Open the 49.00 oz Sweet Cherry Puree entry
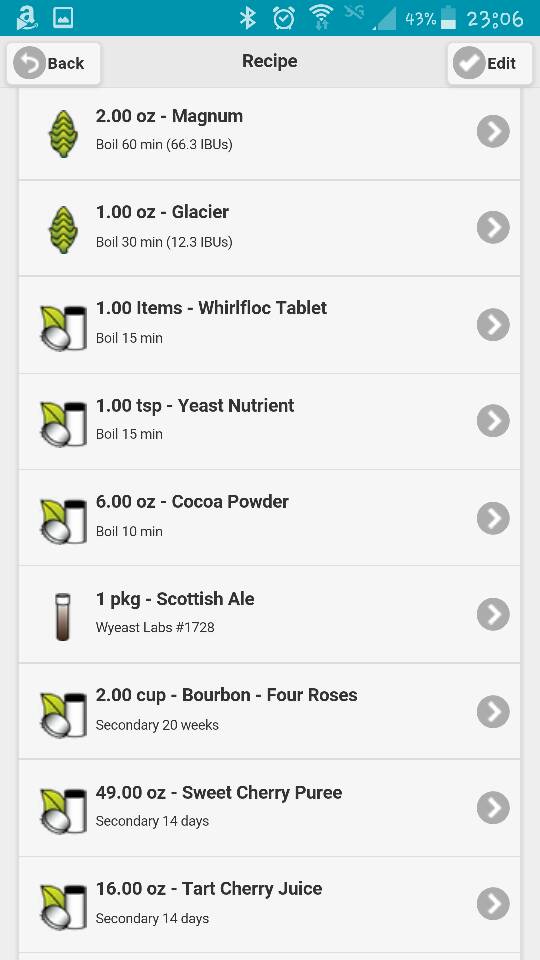The width and height of the screenshot is (540, 960). pos(269,808)
